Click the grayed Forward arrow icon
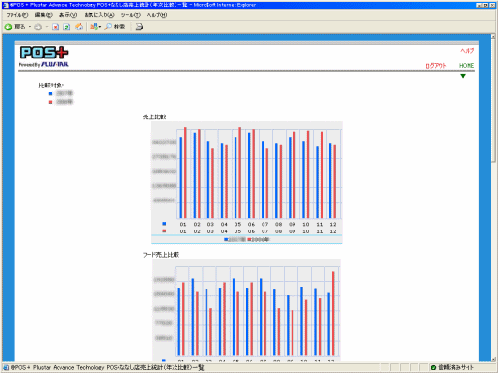This screenshot has width=498, height=373. [38, 27]
